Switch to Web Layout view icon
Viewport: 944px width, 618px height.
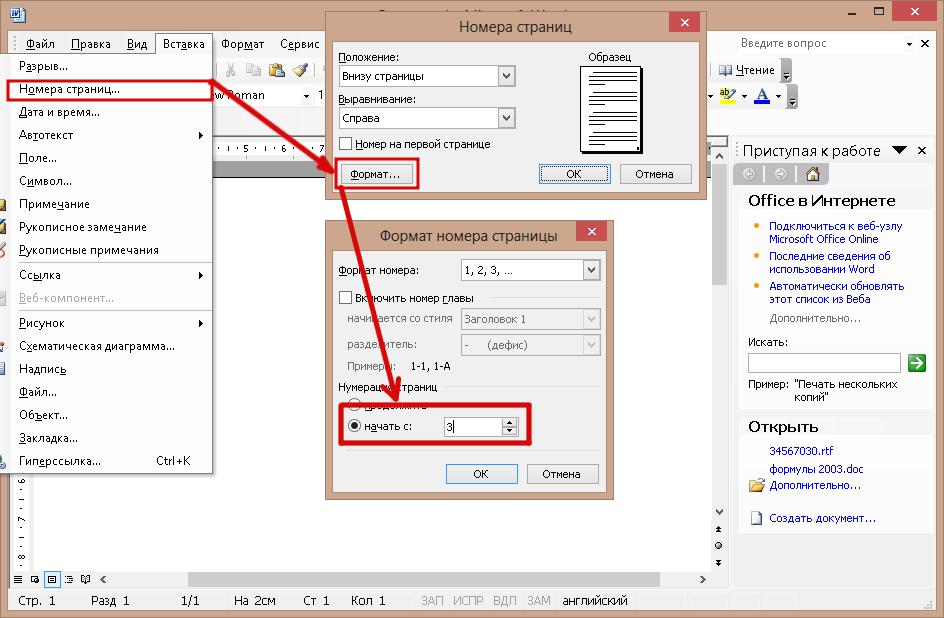click(35, 579)
